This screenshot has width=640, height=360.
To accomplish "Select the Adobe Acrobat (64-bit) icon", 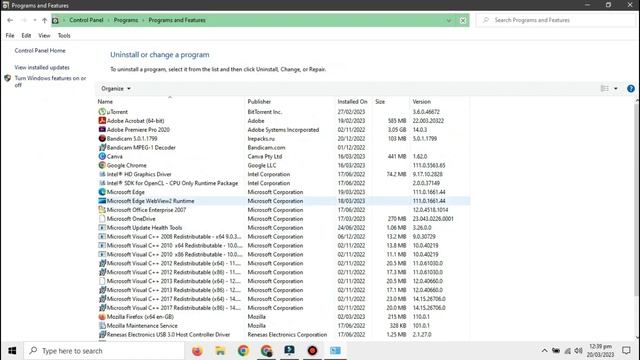I will [102, 120].
